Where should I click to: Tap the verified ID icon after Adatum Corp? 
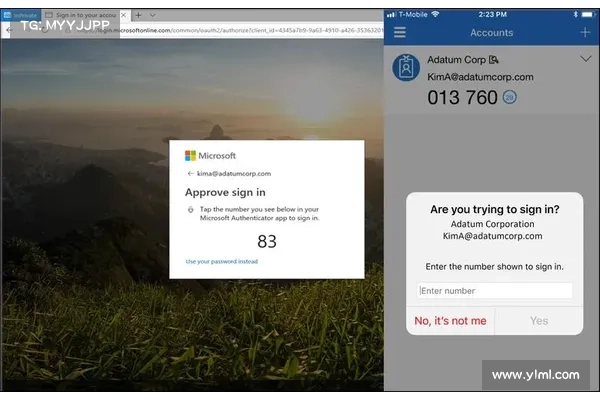pos(494,60)
